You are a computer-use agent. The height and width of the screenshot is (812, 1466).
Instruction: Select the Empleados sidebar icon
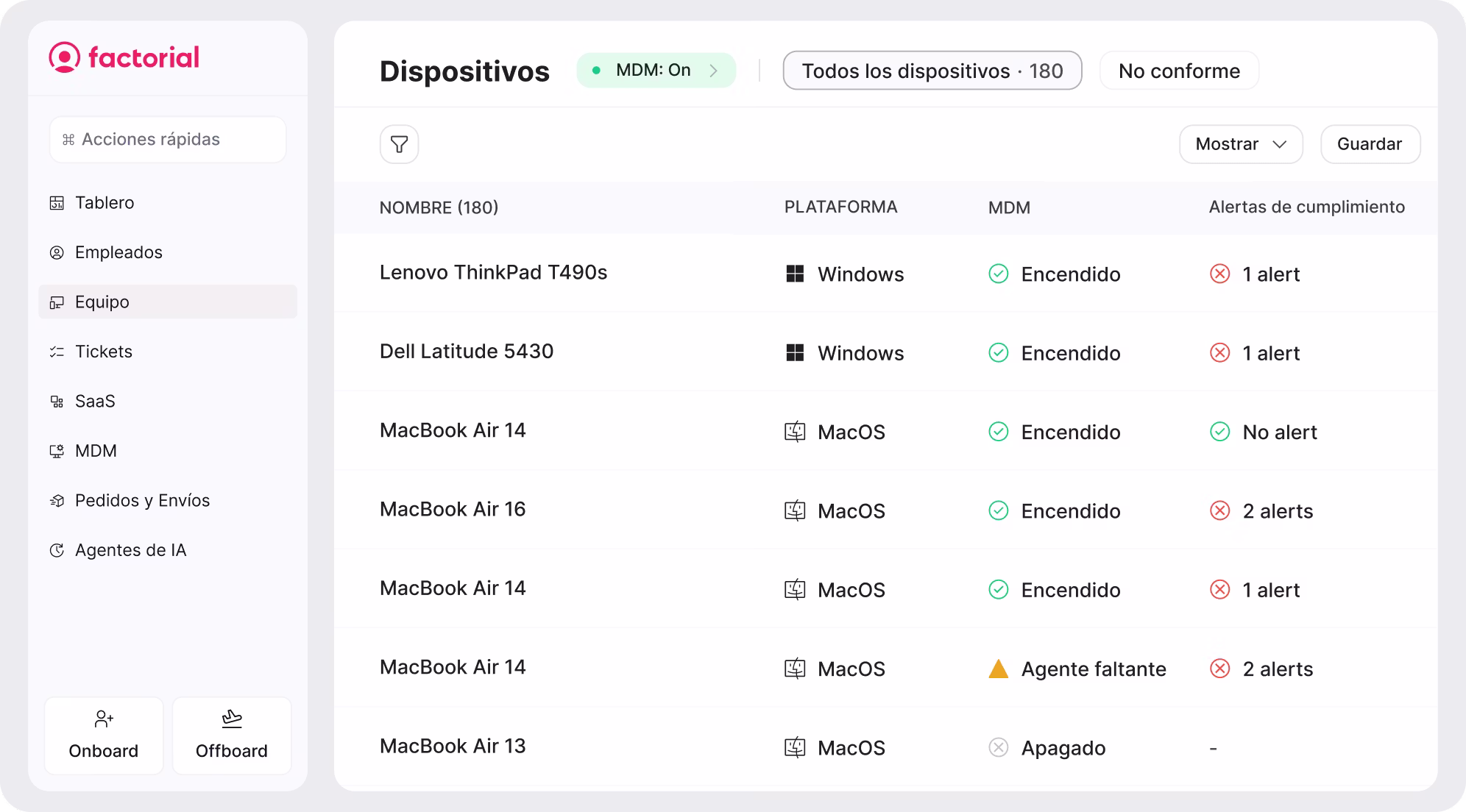pyautogui.click(x=57, y=253)
